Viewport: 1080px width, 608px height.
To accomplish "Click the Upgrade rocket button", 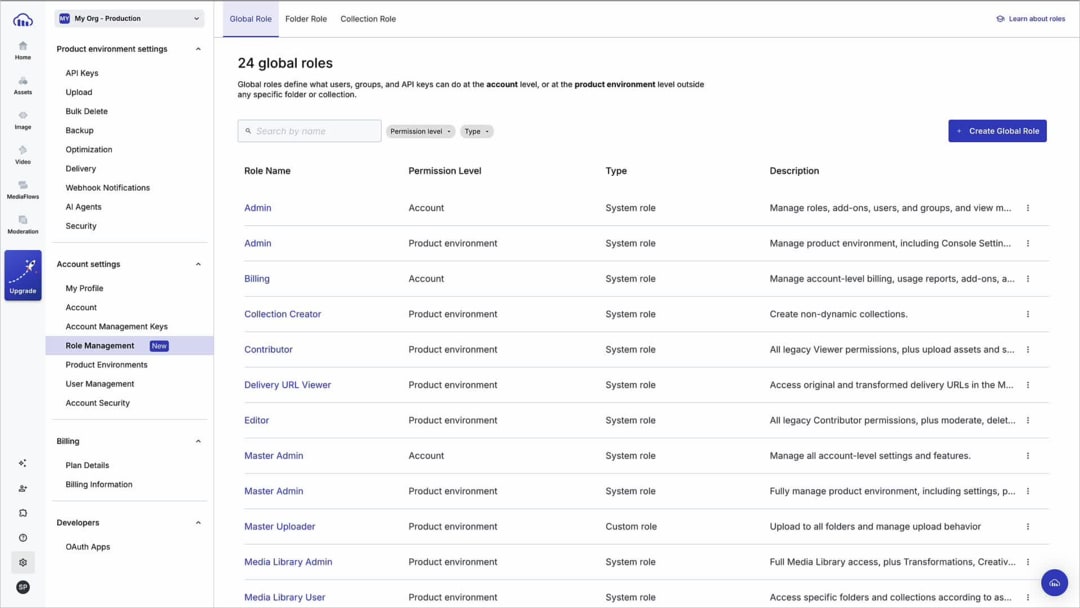I will coord(23,275).
